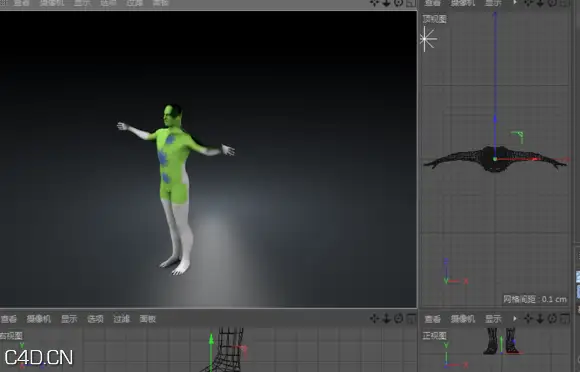Open the 显示 menu of the right view
580x372 pixels.
coord(69,319)
